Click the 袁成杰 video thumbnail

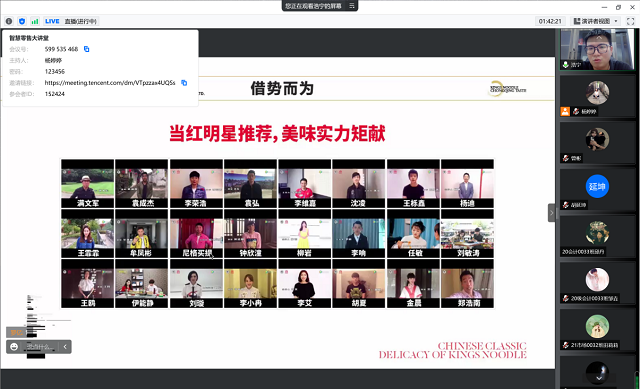click(142, 184)
